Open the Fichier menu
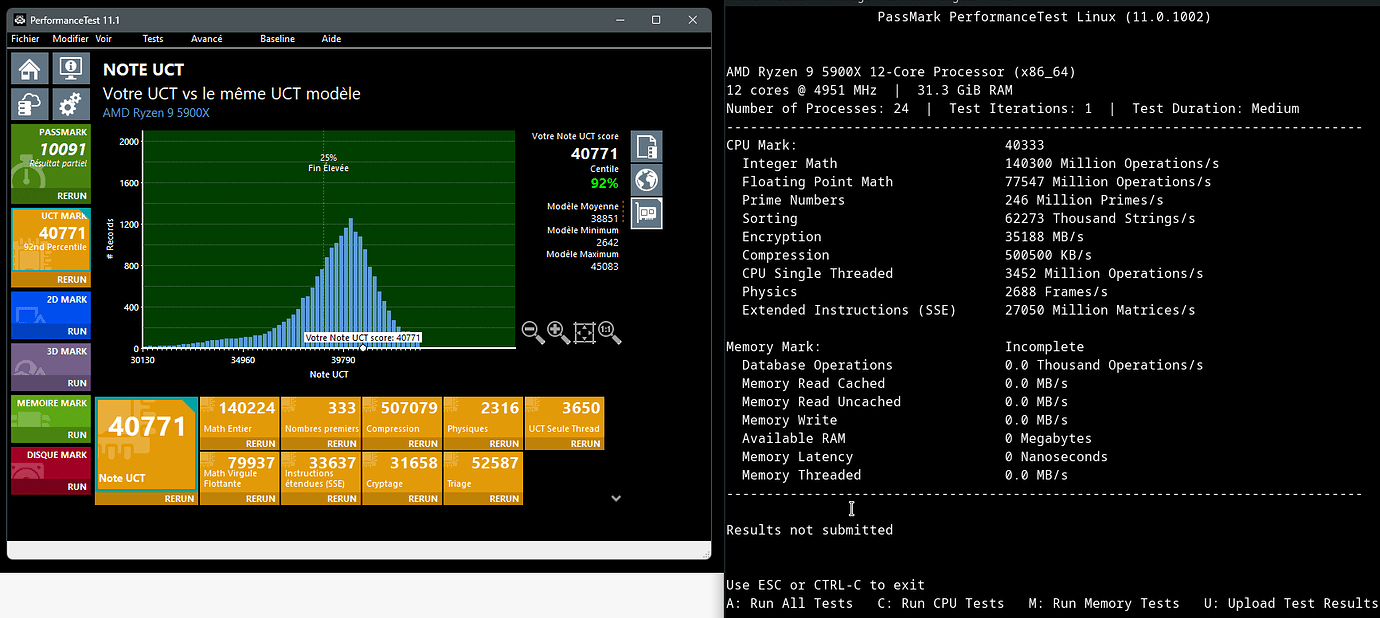1380x618 pixels. pyautogui.click(x=26, y=39)
